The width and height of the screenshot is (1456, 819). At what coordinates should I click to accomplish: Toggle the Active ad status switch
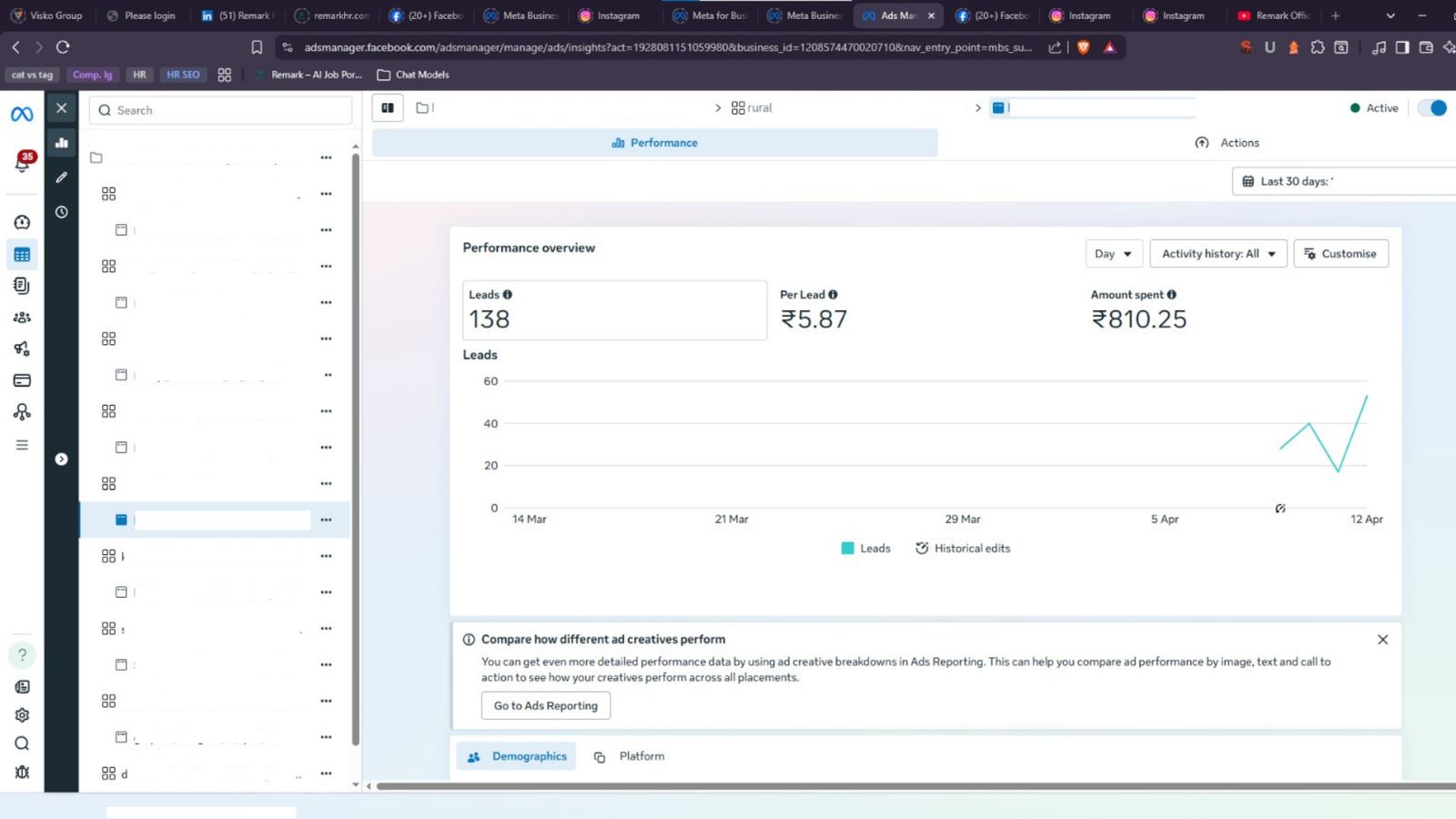[x=1432, y=107]
